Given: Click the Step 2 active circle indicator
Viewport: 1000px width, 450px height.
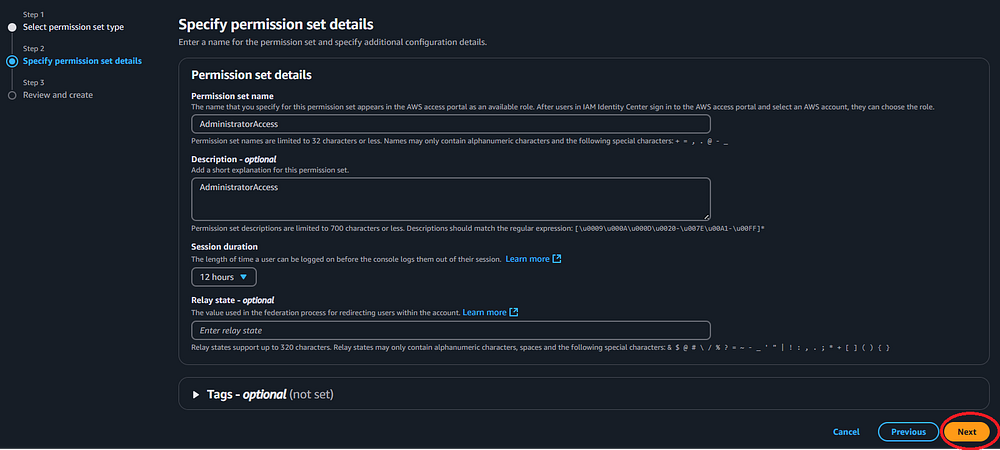Looking at the screenshot, I should pos(12,61).
